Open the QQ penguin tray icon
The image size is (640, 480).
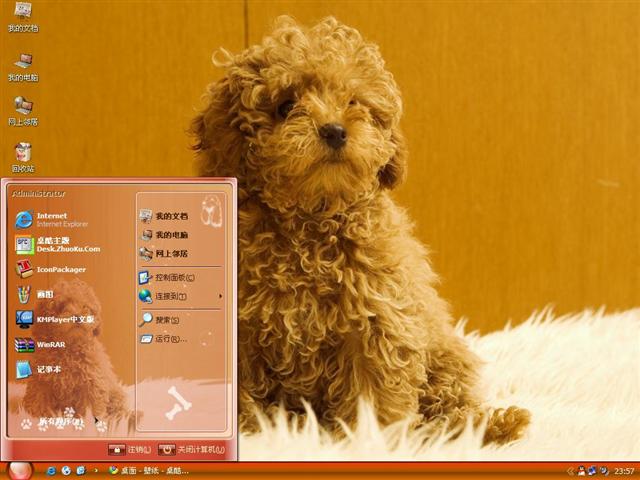[581, 471]
